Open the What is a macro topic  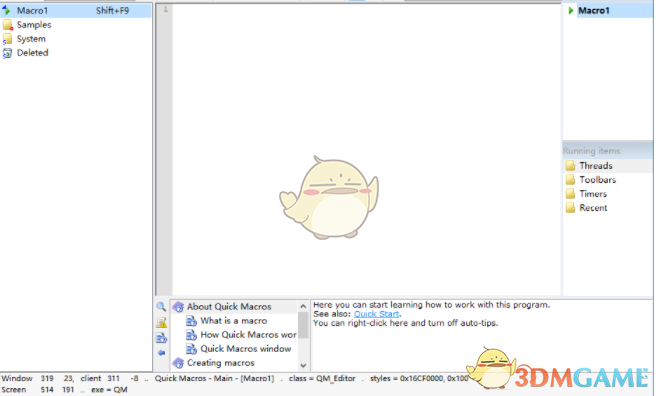click(233, 321)
